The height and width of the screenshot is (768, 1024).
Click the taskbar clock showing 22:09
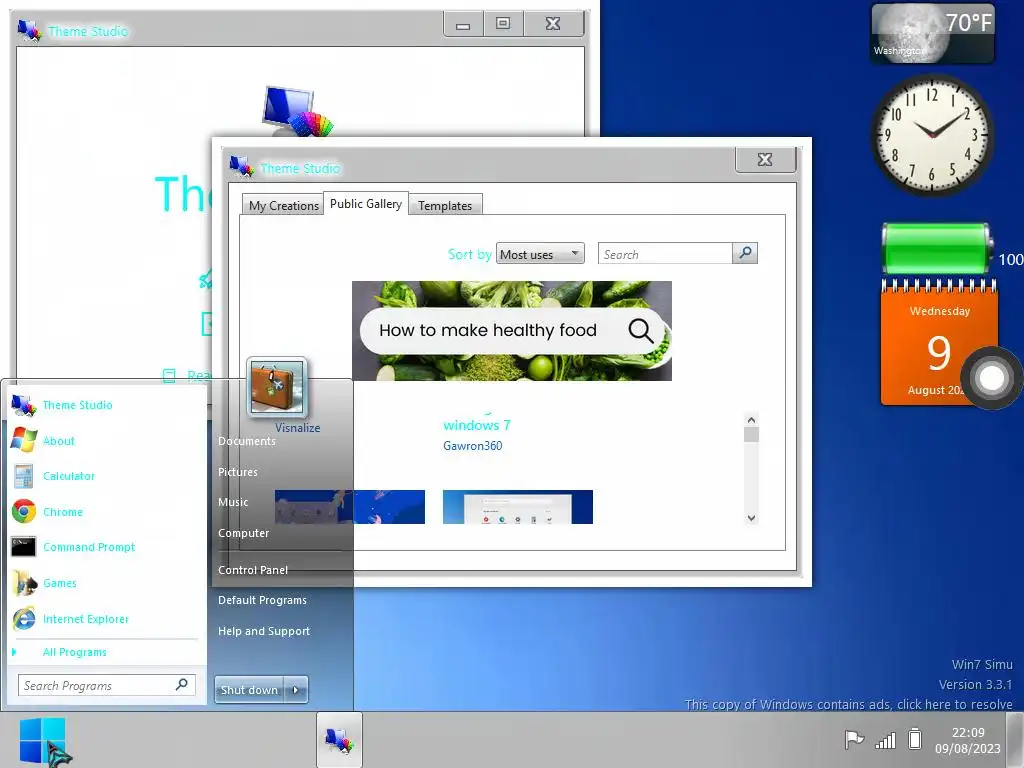[967, 741]
